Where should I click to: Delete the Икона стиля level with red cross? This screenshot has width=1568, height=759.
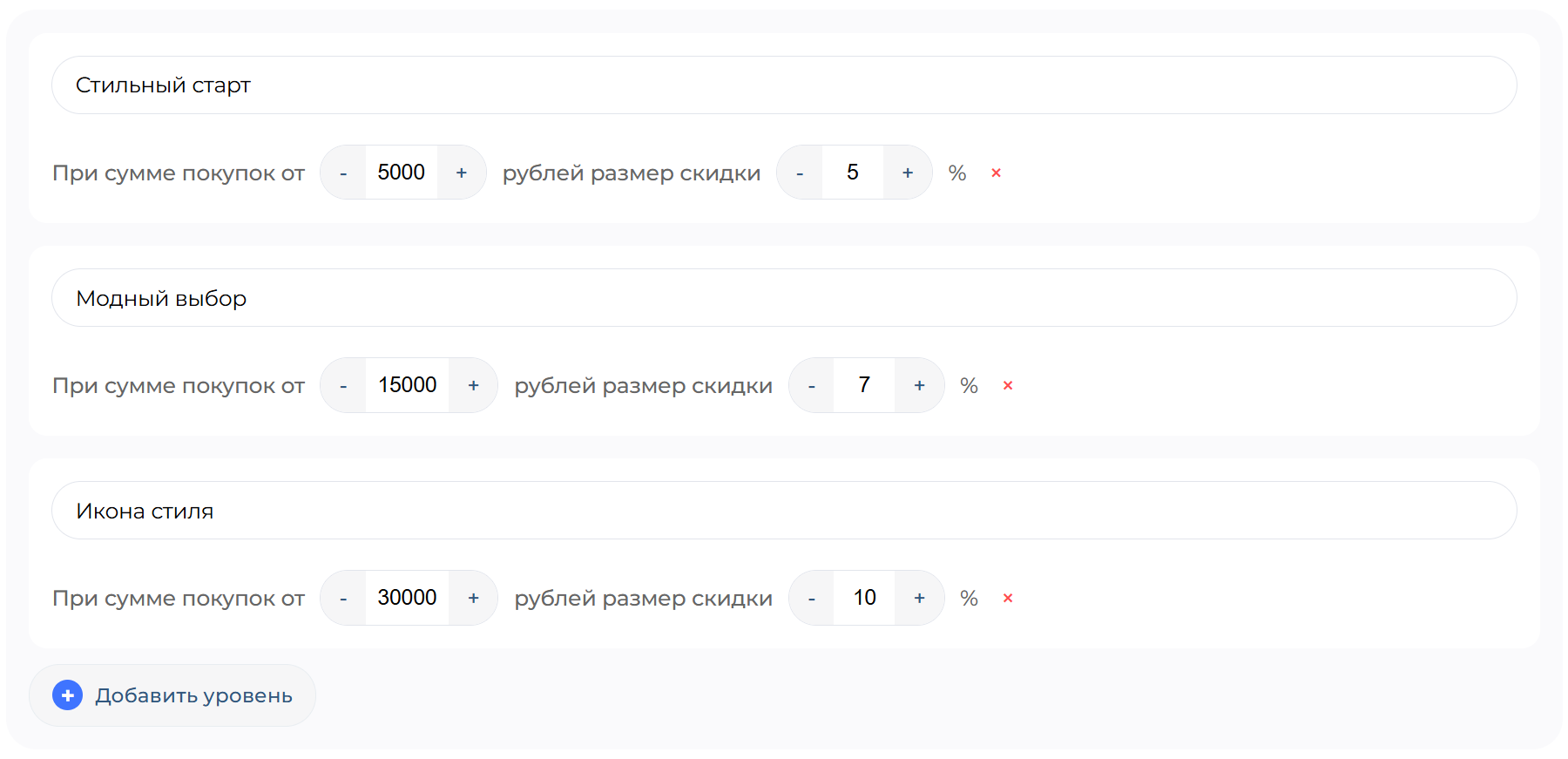pyautogui.click(x=1008, y=598)
